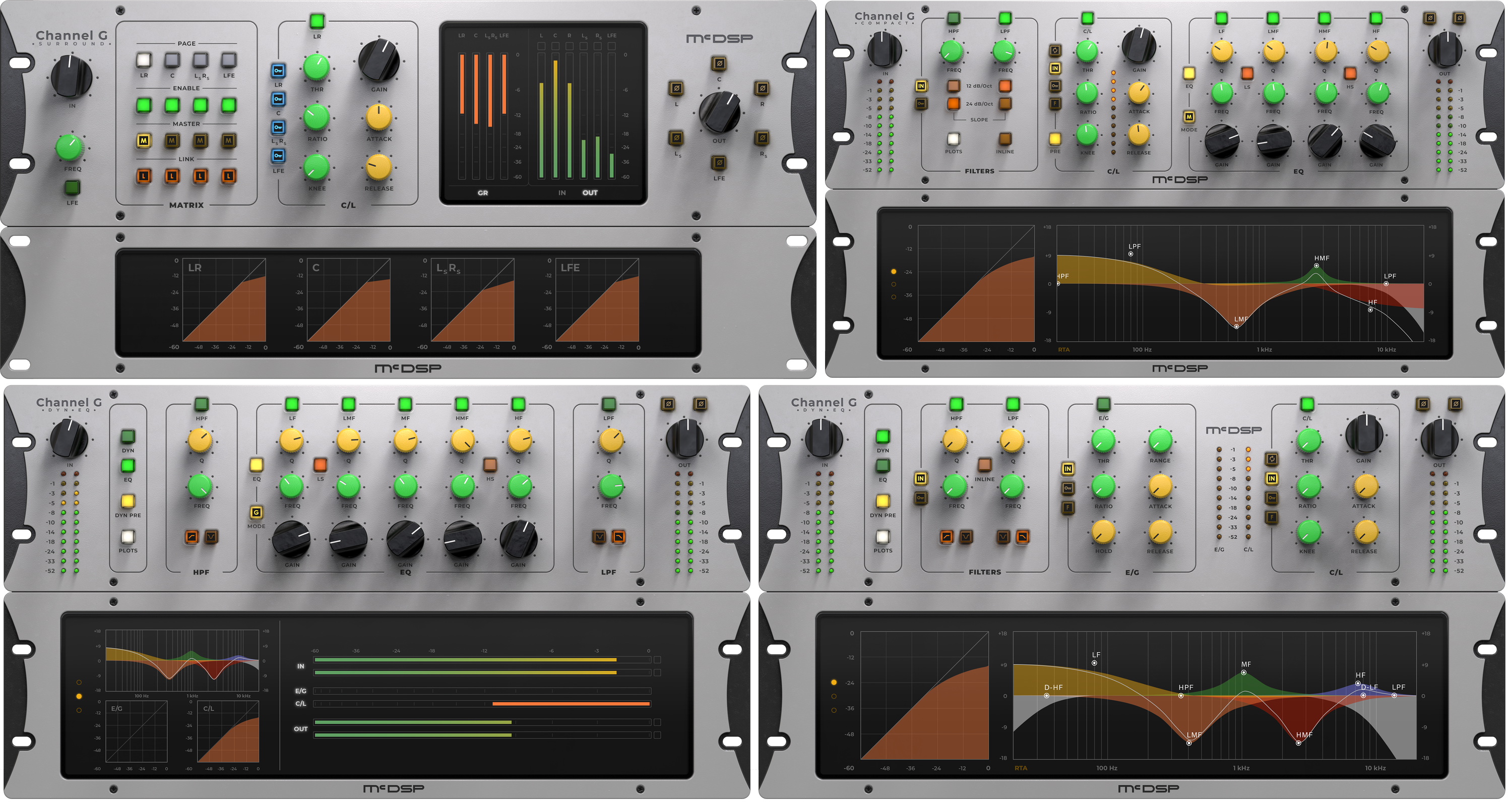The width and height of the screenshot is (1512, 807).
Task: Open the C page in the Surround Matrix
Action: (x=172, y=60)
